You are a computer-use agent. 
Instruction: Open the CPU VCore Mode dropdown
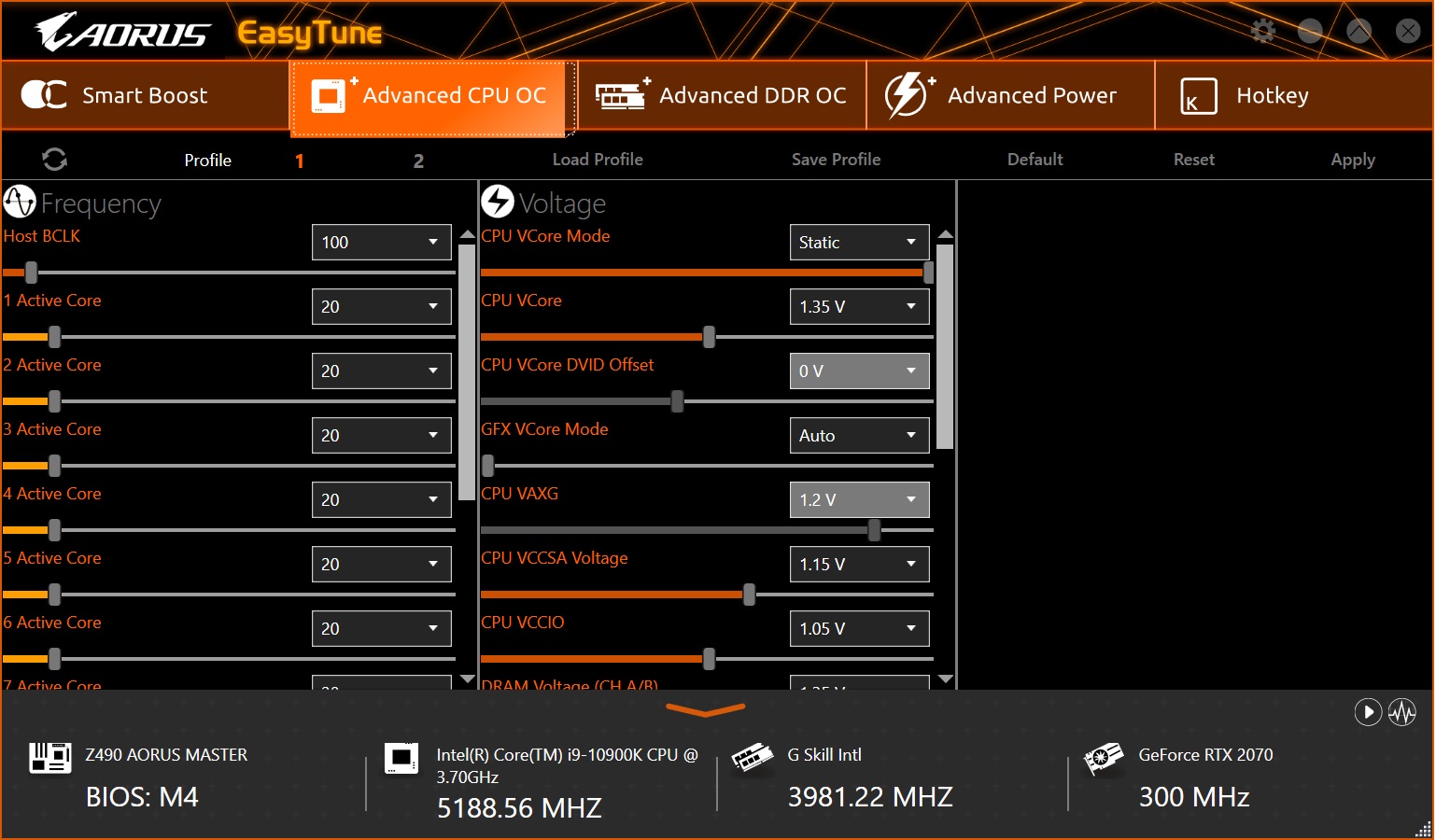coord(859,243)
